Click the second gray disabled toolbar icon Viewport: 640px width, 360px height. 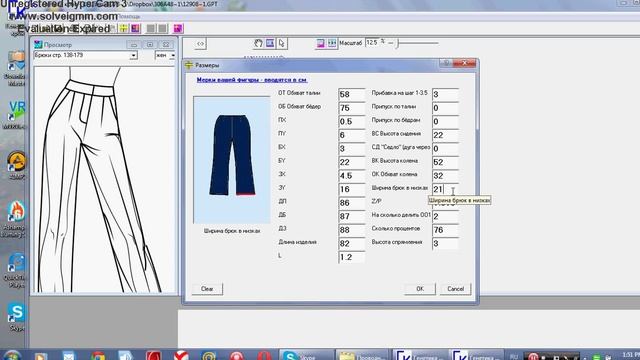pos(162,28)
